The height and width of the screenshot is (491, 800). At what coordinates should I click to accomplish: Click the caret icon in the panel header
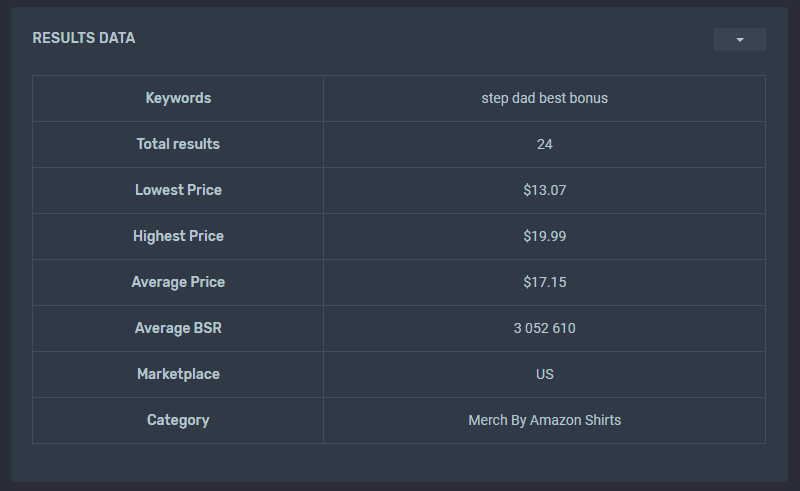[740, 40]
